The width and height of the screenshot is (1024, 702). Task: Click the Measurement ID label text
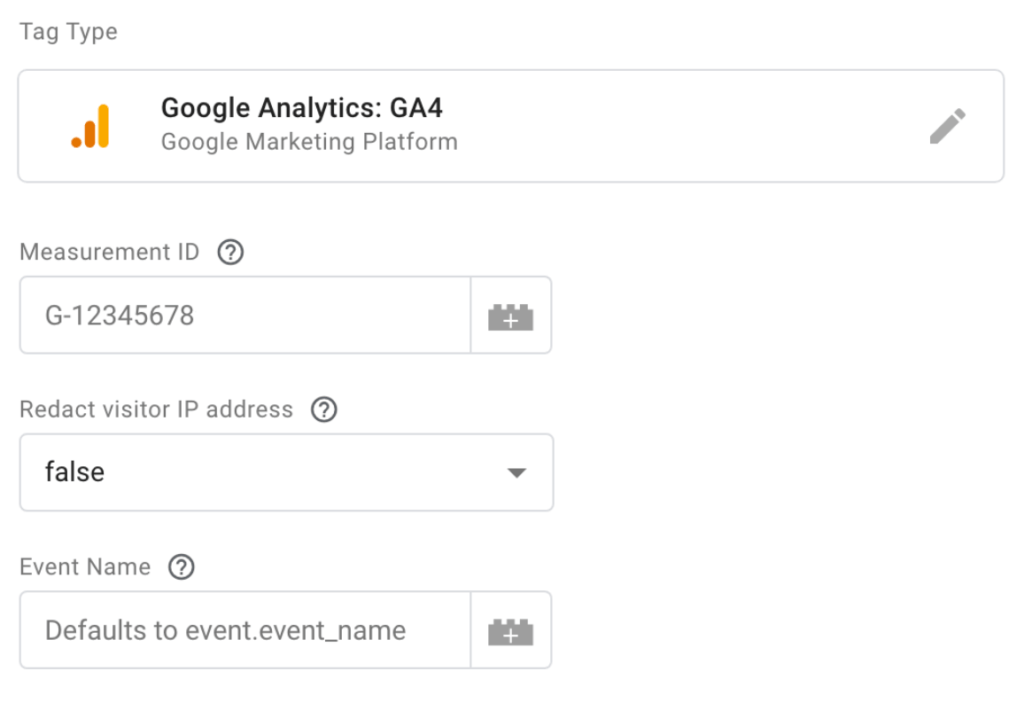click(110, 252)
